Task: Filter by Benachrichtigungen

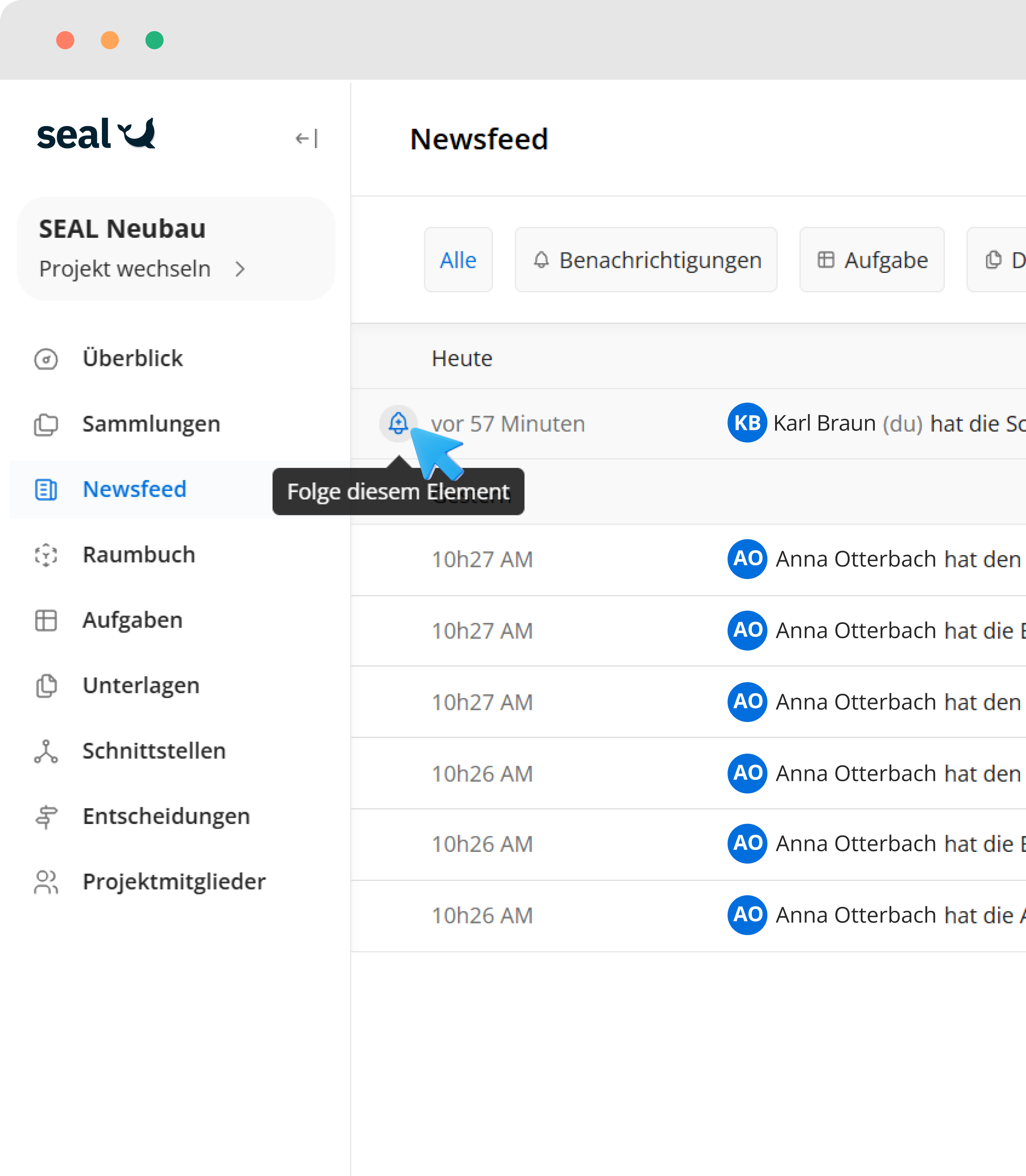Action: pyautogui.click(x=646, y=260)
